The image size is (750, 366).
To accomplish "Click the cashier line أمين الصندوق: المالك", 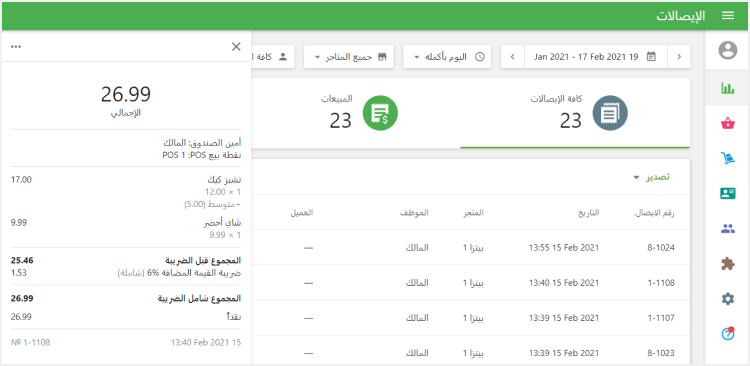I will click(202, 143).
